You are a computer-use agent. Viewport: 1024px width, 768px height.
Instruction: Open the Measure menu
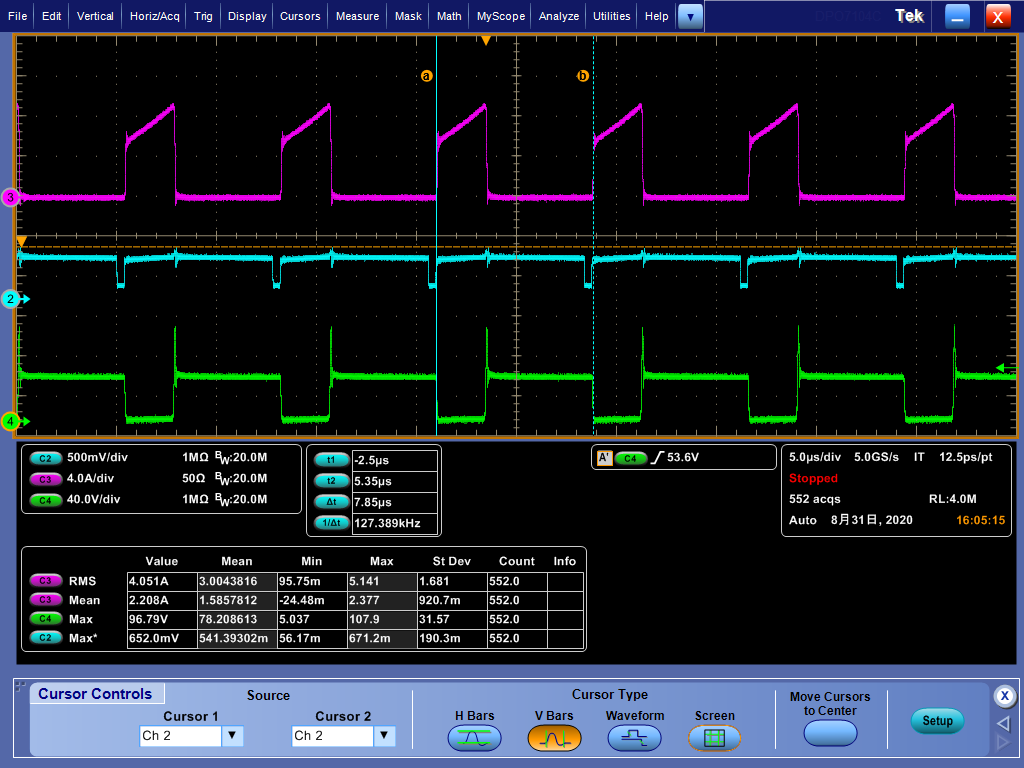pyautogui.click(x=357, y=16)
